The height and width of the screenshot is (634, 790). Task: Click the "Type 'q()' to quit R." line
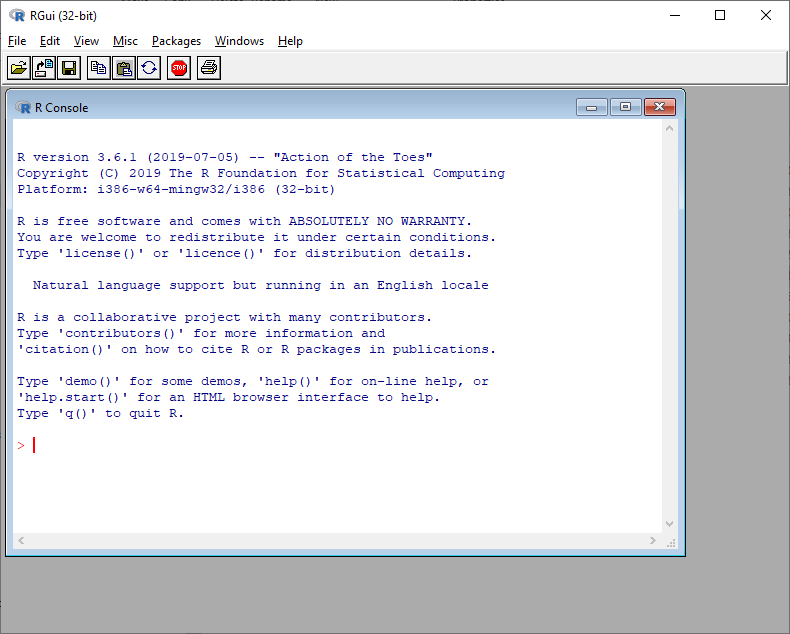point(100,414)
